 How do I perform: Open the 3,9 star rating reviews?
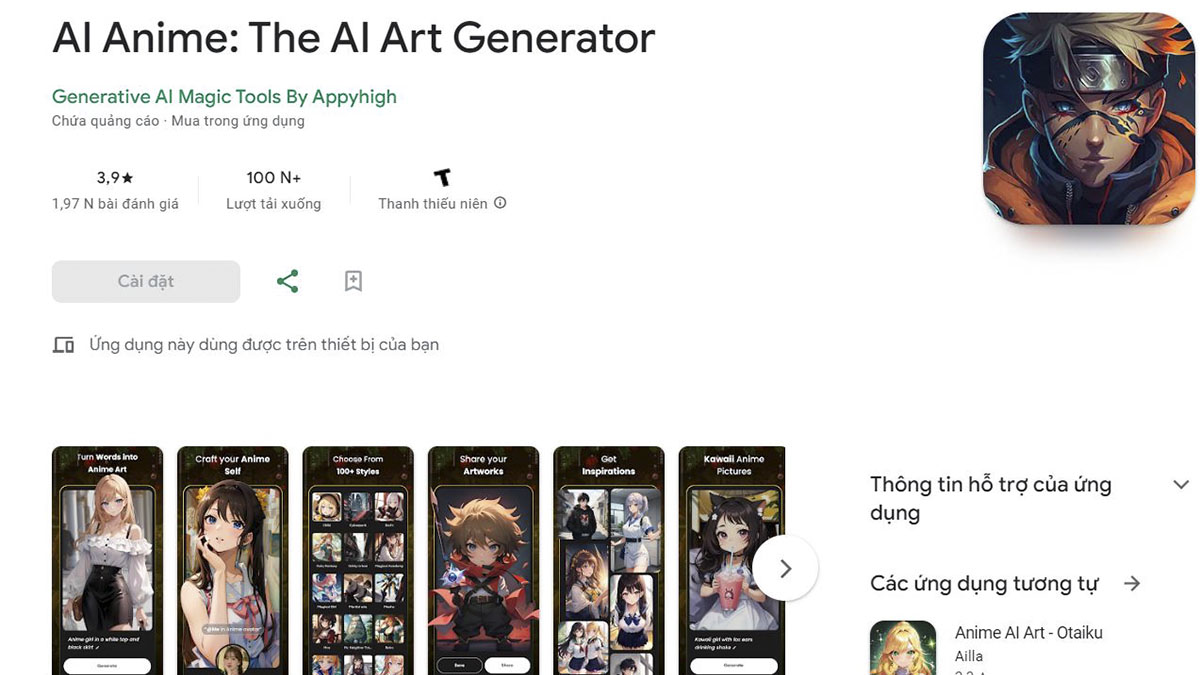tap(115, 190)
